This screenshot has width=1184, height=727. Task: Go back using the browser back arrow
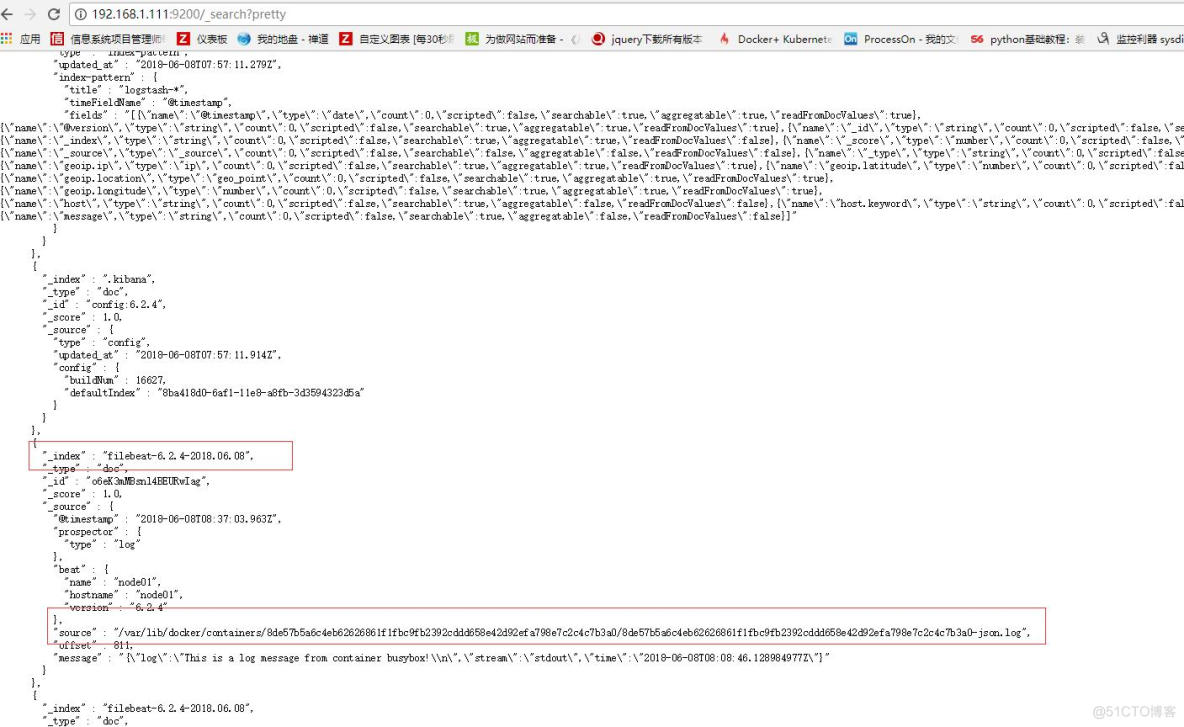[8, 14]
